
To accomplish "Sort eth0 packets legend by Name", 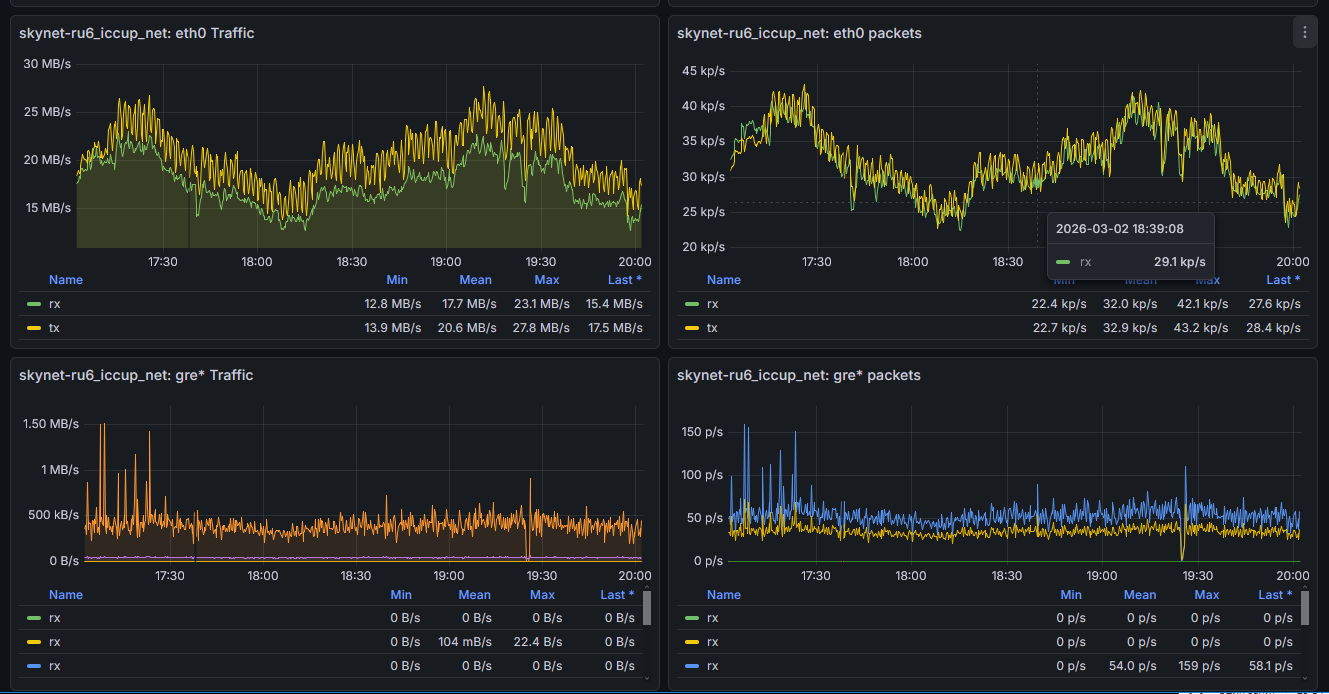I will [x=724, y=280].
